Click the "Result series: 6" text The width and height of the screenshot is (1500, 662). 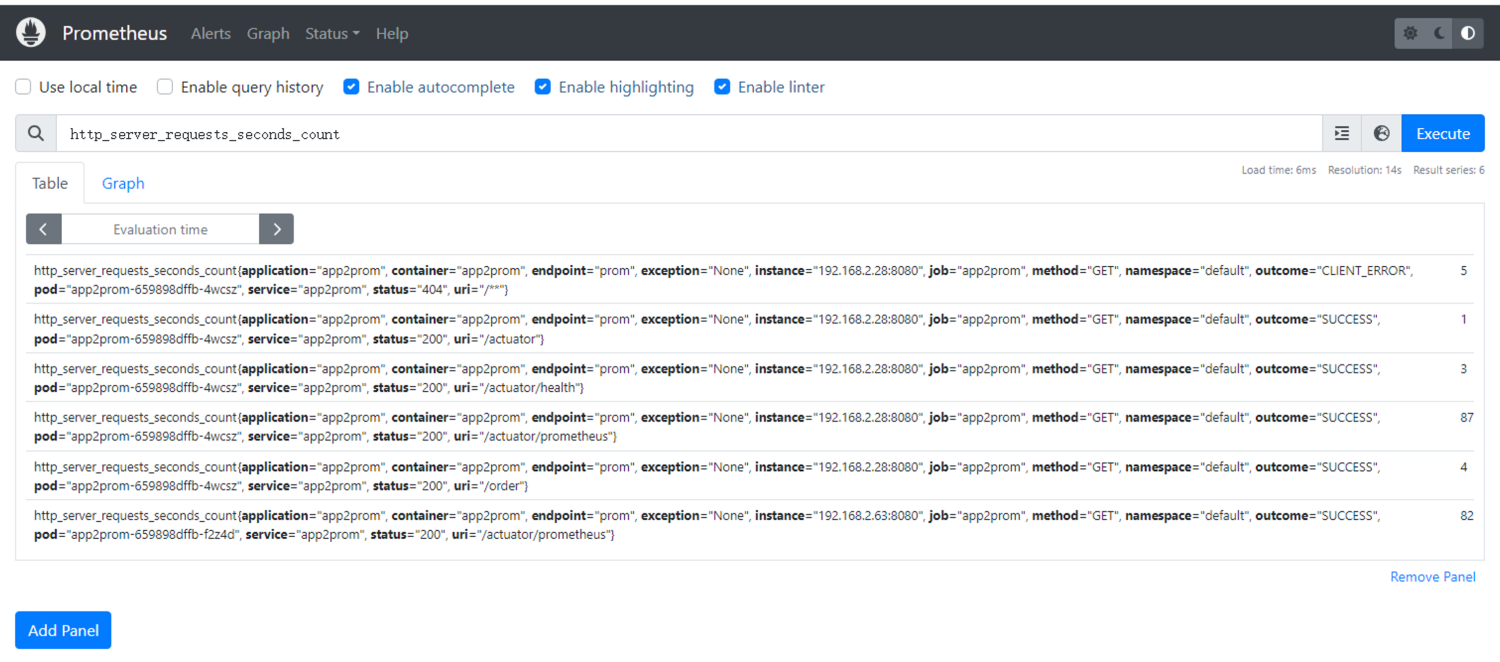click(x=1448, y=170)
